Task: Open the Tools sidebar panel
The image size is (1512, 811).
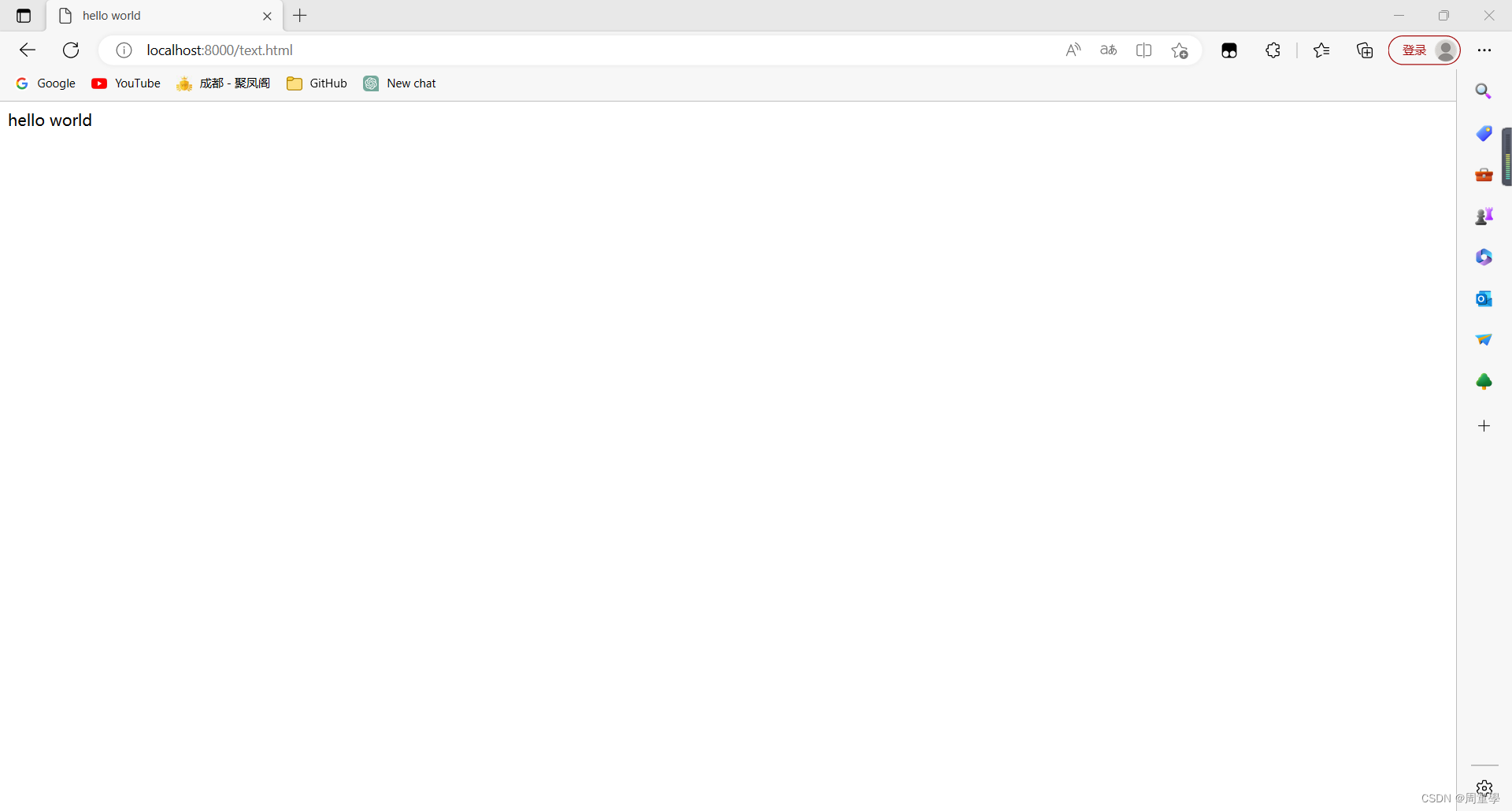Action: (1484, 175)
